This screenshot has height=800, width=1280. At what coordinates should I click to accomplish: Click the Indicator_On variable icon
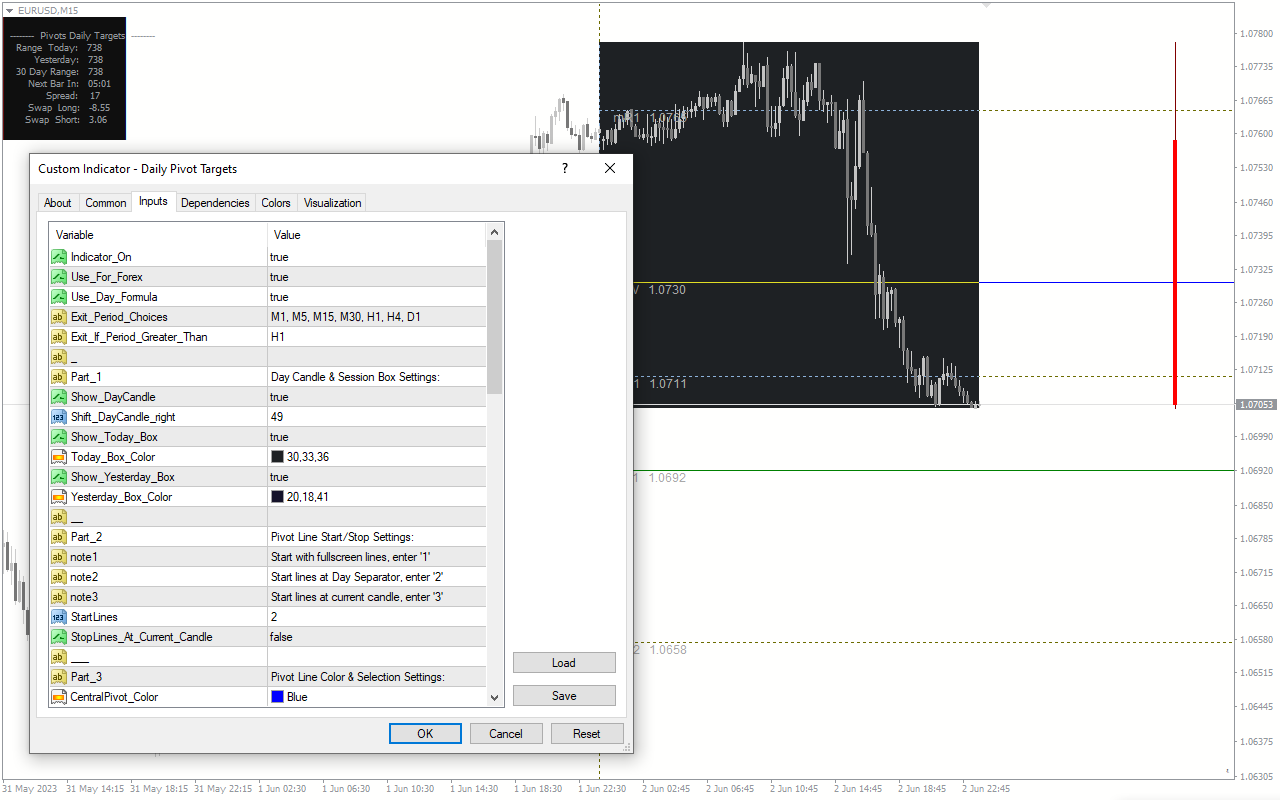click(x=58, y=257)
